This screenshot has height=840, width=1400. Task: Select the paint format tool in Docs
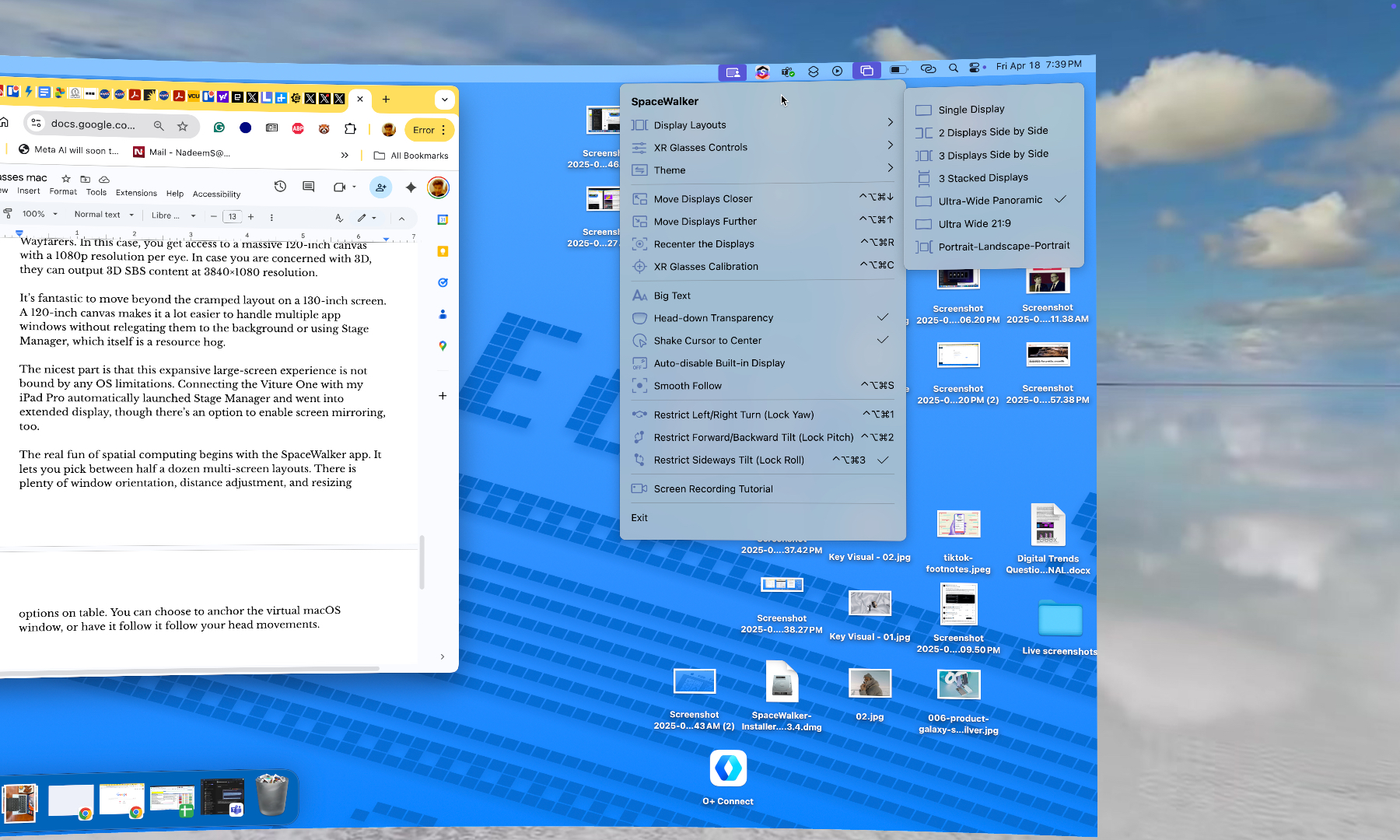point(8,216)
